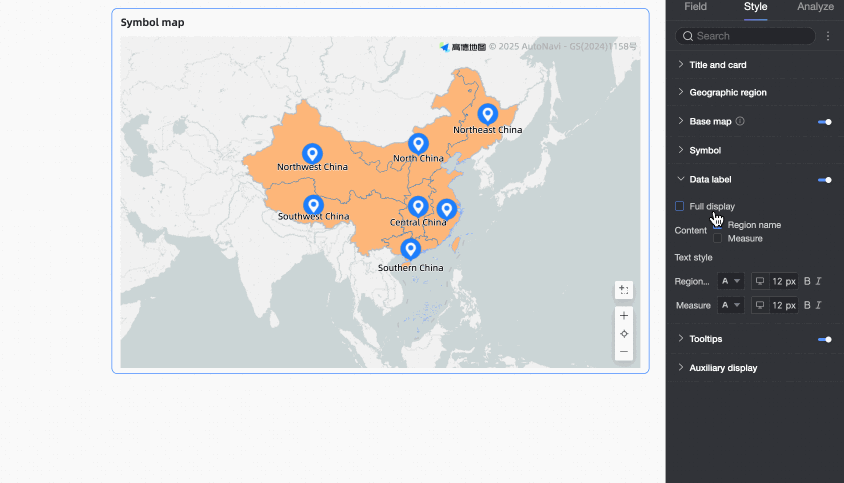This screenshot has width=844, height=483.
Task: Collapse the Data label section
Action: click(680, 179)
